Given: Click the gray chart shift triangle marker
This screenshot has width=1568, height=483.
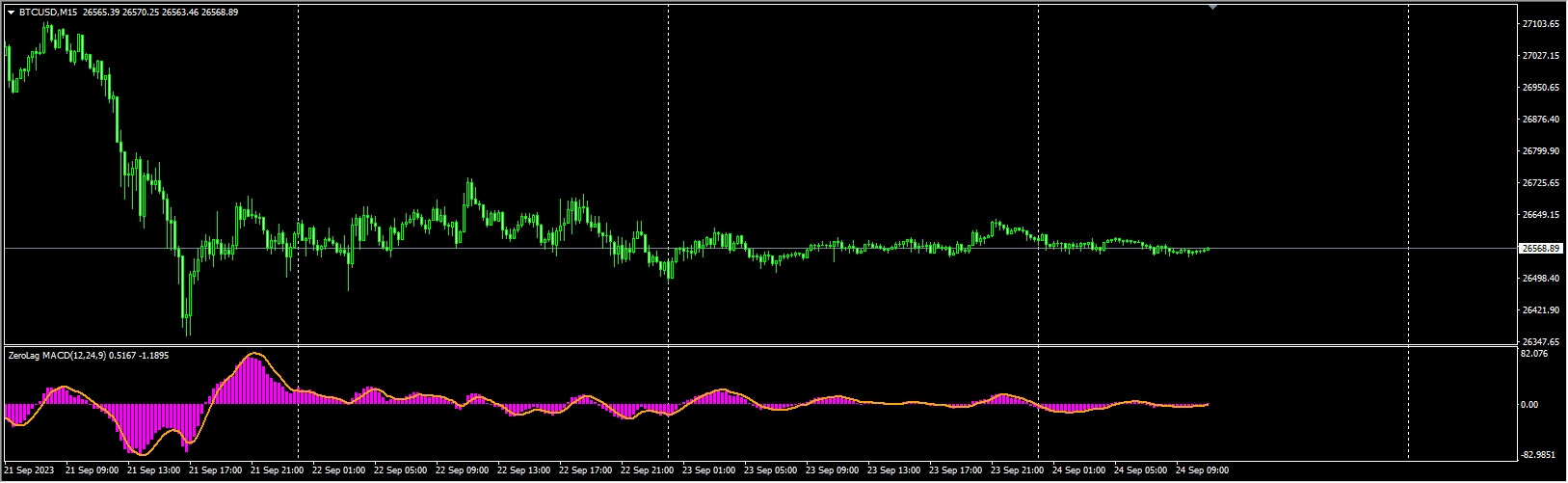Looking at the screenshot, I should pyautogui.click(x=1212, y=7).
